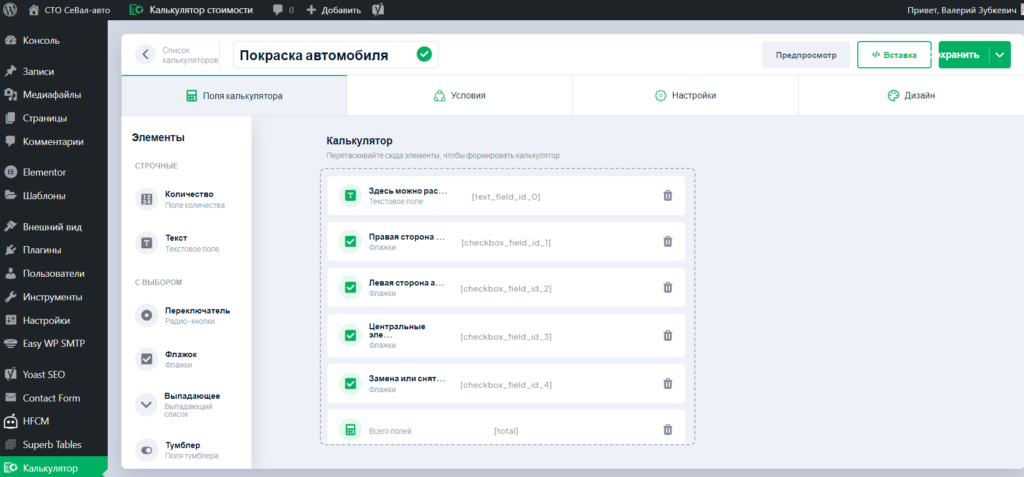
Task: Click the total calculator icon in Всего полей
Action: (x=350, y=429)
